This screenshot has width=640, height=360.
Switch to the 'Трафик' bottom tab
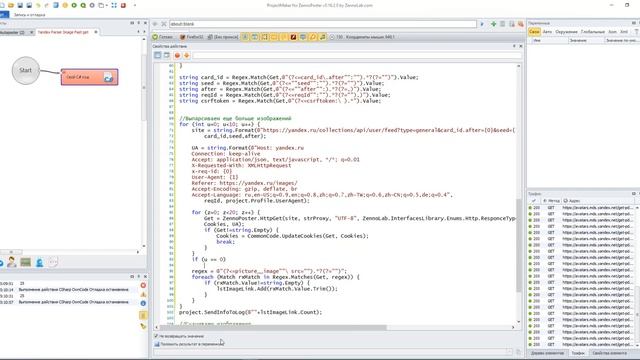pyautogui.click(x=578, y=353)
